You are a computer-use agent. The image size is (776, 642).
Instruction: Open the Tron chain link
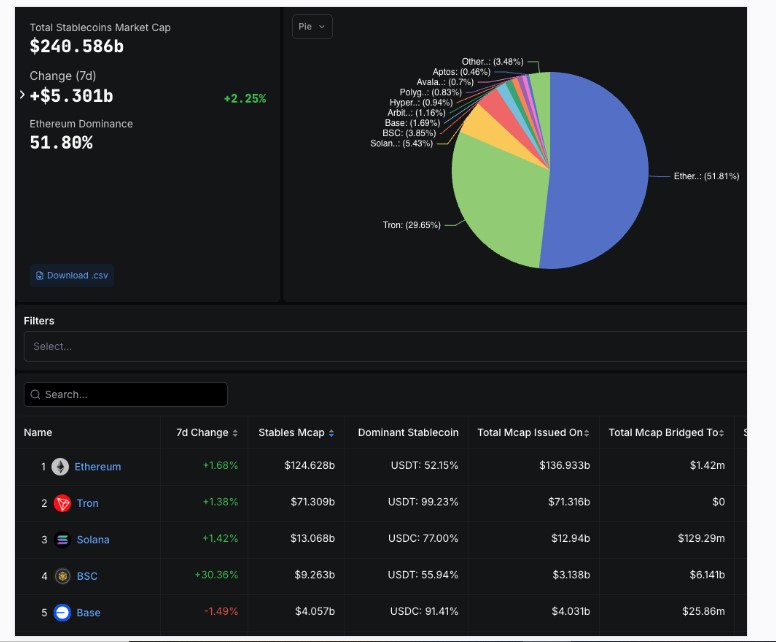[88, 503]
